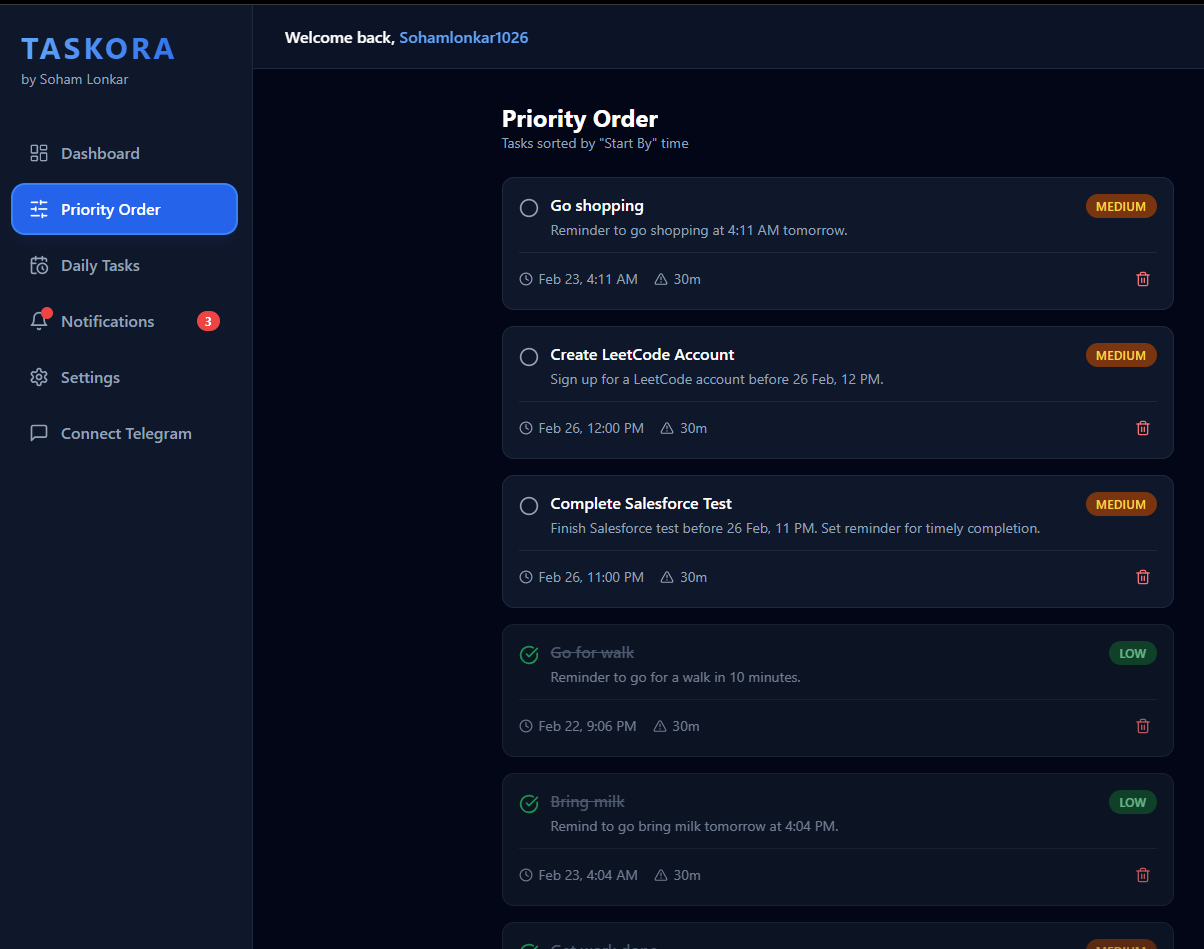Delete the "Complete Salesforce Test" task

point(1142,577)
